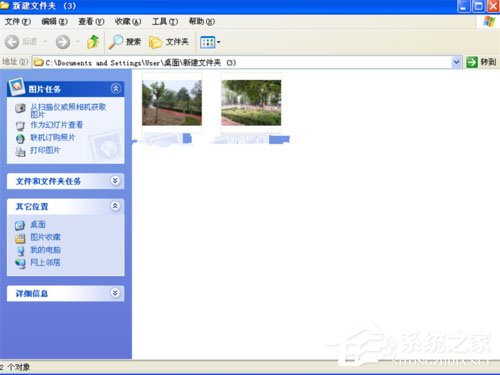
Task: Click the Network Neighborhood icon
Action: [x=20, y=263]
